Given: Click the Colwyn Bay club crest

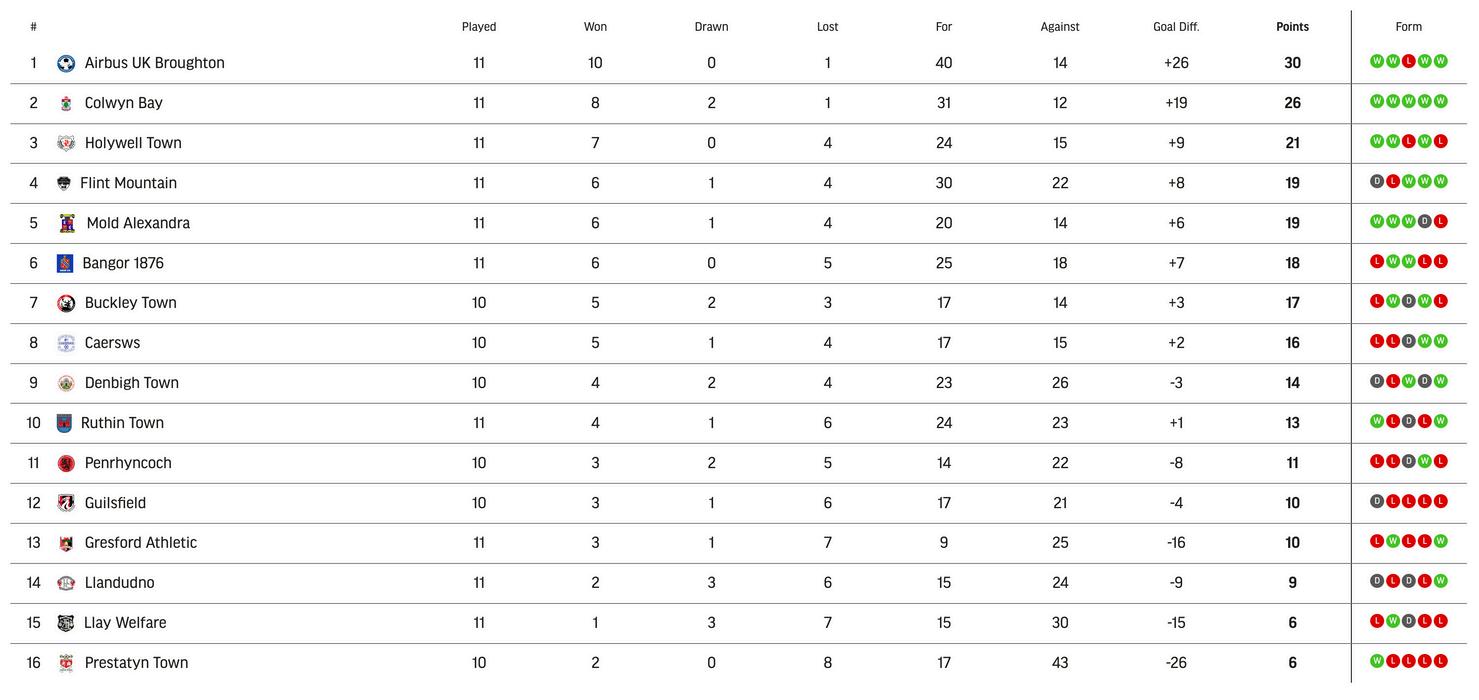Looking at the screenshot, I should (66, 103).
